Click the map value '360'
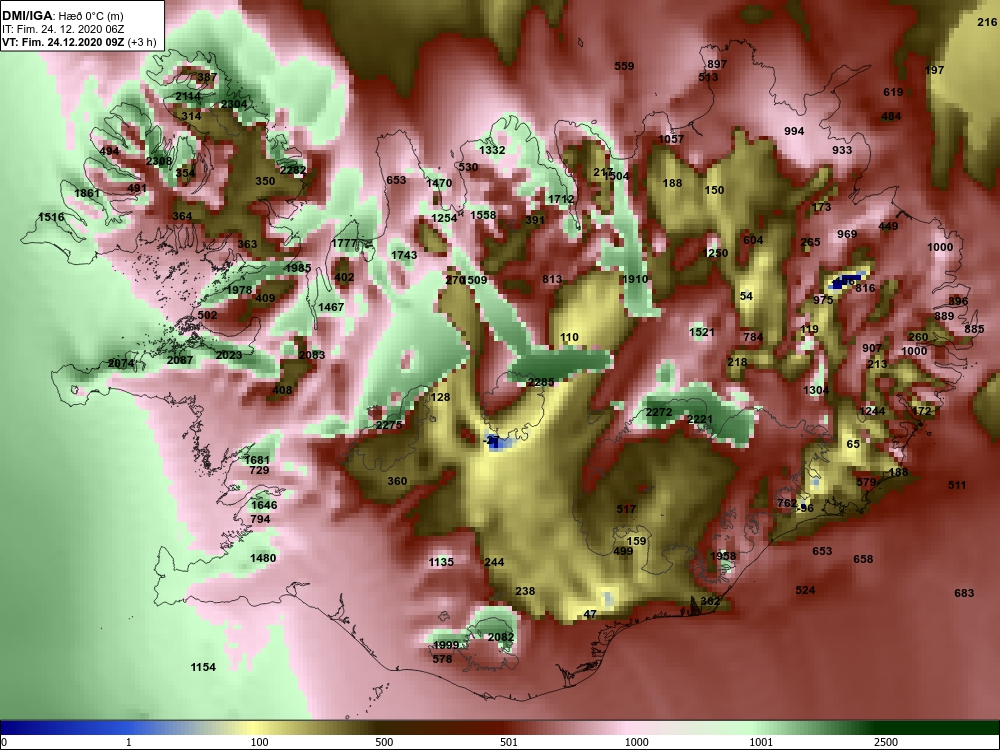 [x=397, y=481]
